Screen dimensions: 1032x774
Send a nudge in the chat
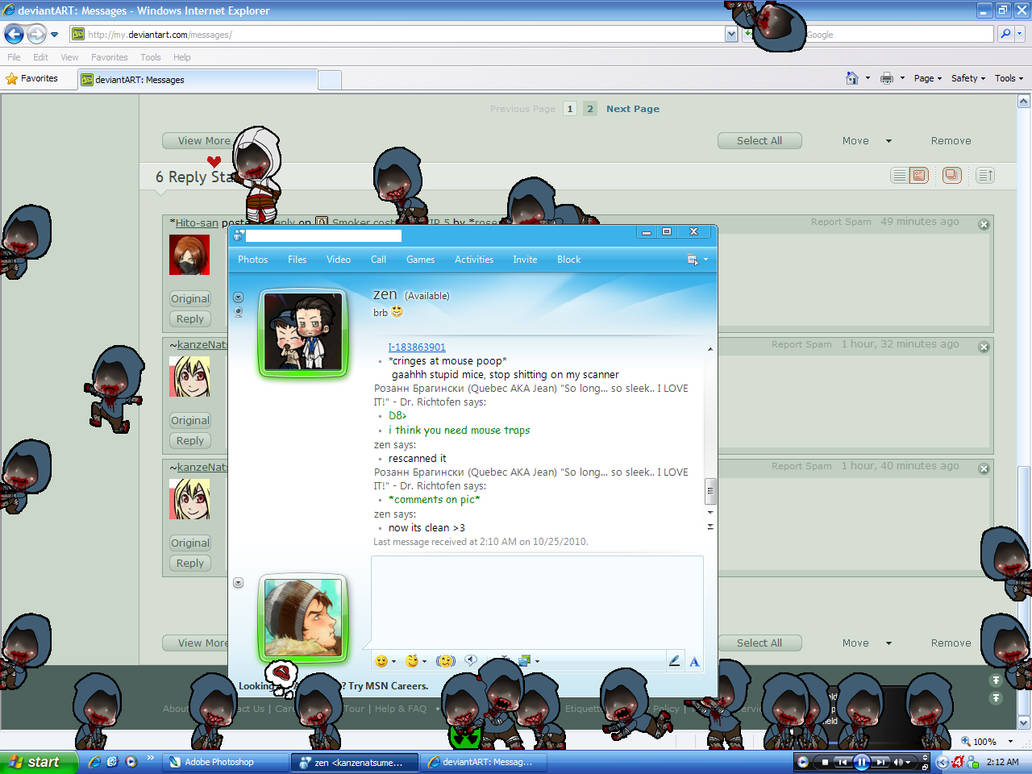pos(446,661)
